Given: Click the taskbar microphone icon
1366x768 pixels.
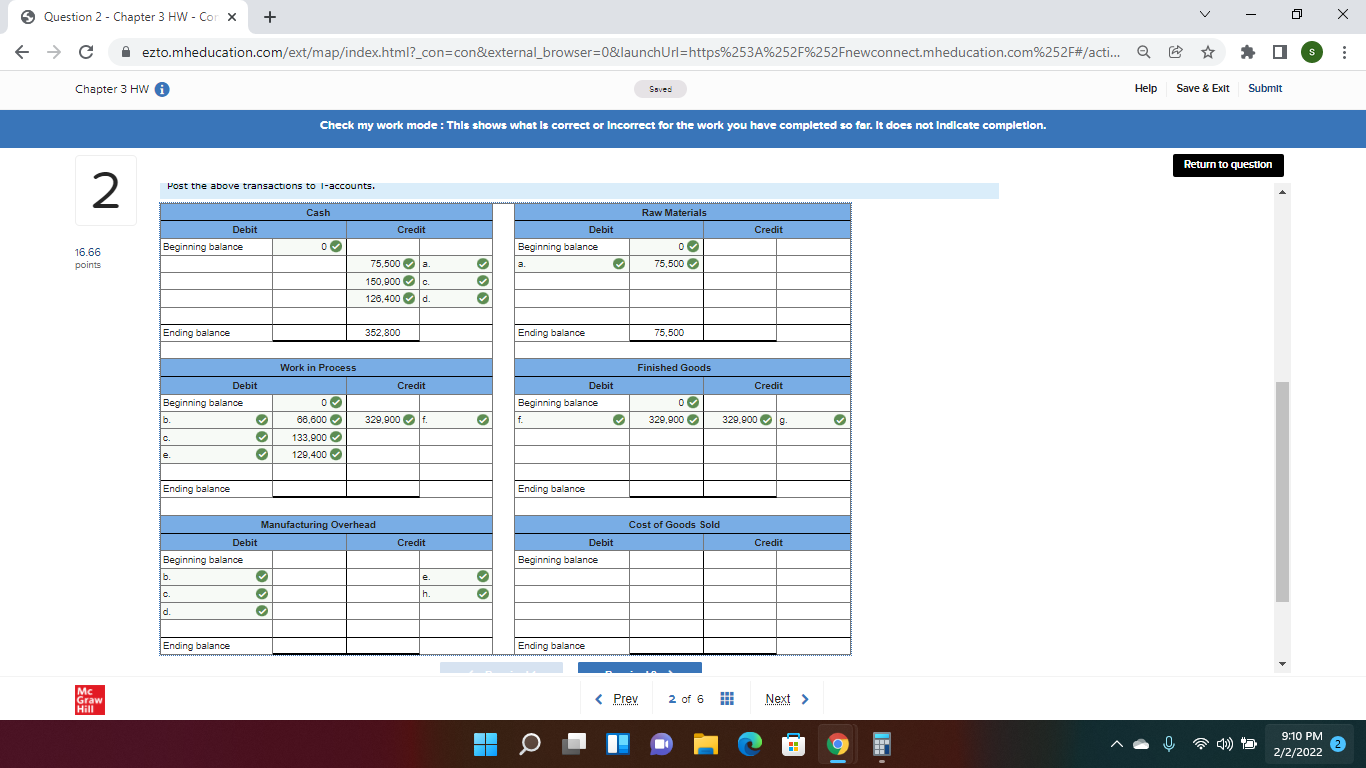Looking at the screenshot, I should [1167, 746].
